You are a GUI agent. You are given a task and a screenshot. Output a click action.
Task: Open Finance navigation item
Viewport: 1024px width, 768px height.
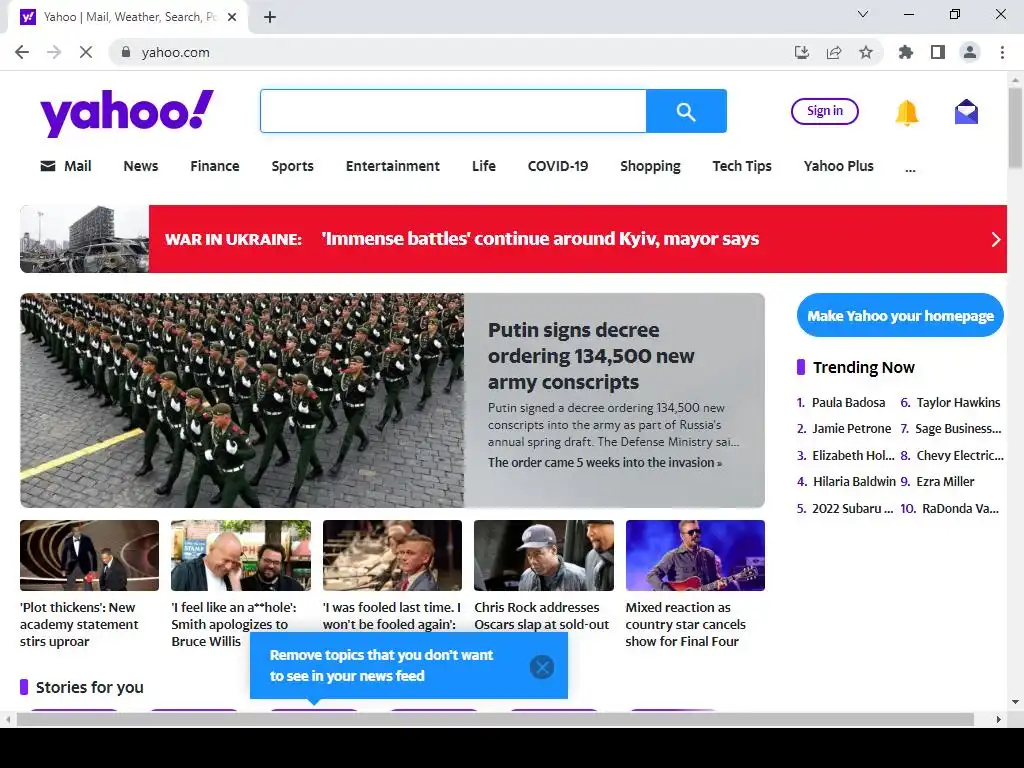[214, 166]
